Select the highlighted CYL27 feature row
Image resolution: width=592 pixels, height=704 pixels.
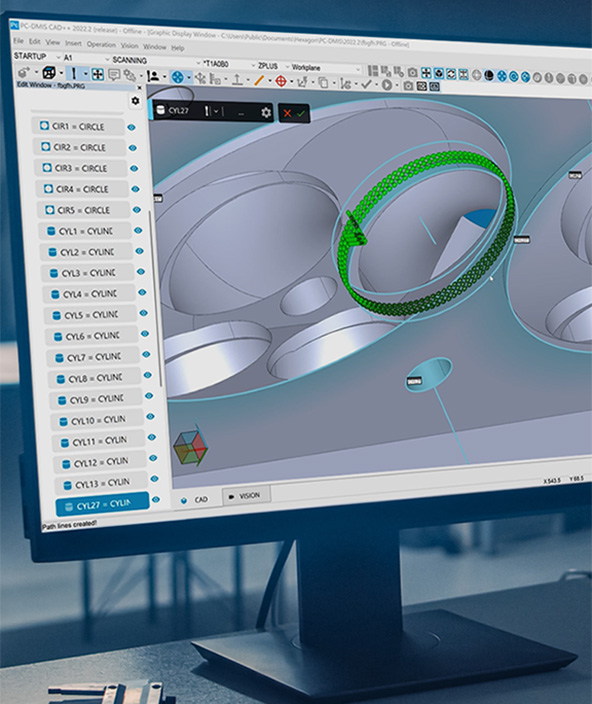[102, 505]
